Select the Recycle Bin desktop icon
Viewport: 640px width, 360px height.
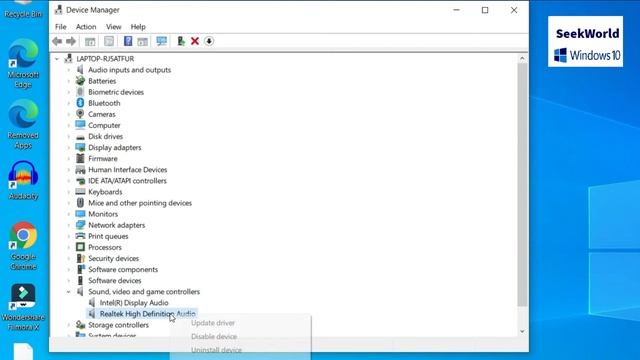click(23, 9)
